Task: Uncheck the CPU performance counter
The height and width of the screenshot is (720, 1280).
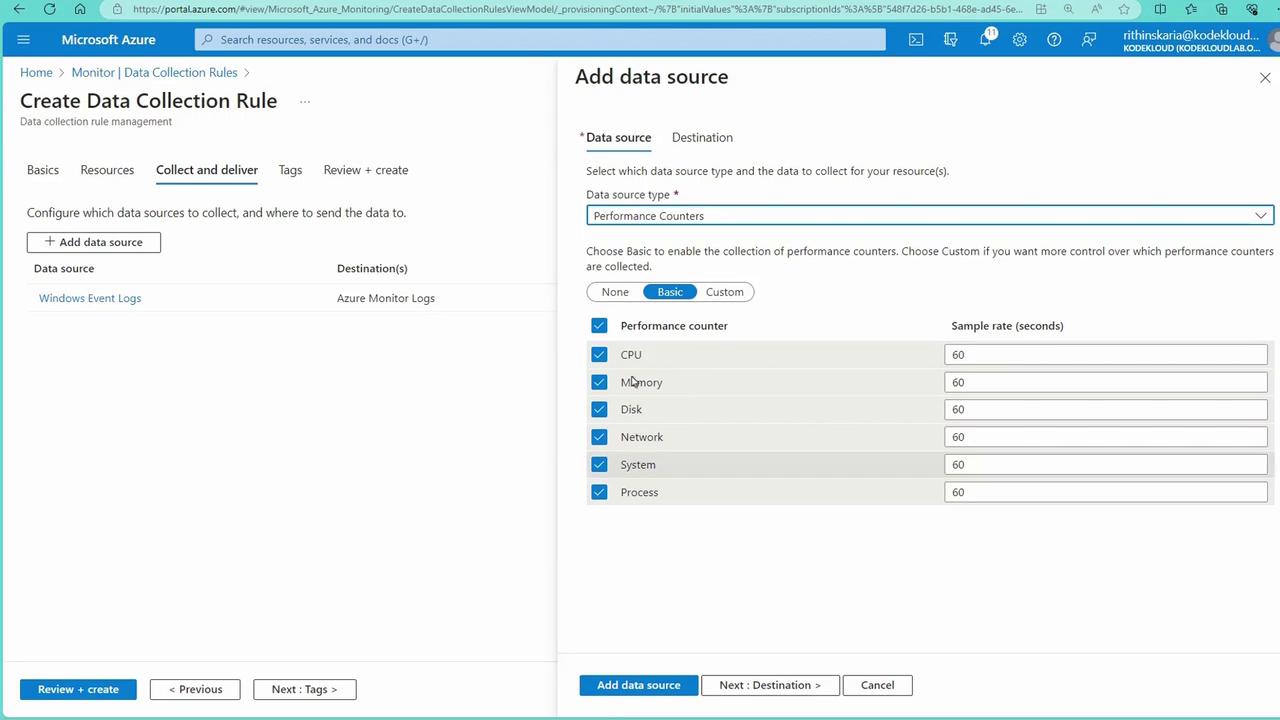Action: pos(599,355)
